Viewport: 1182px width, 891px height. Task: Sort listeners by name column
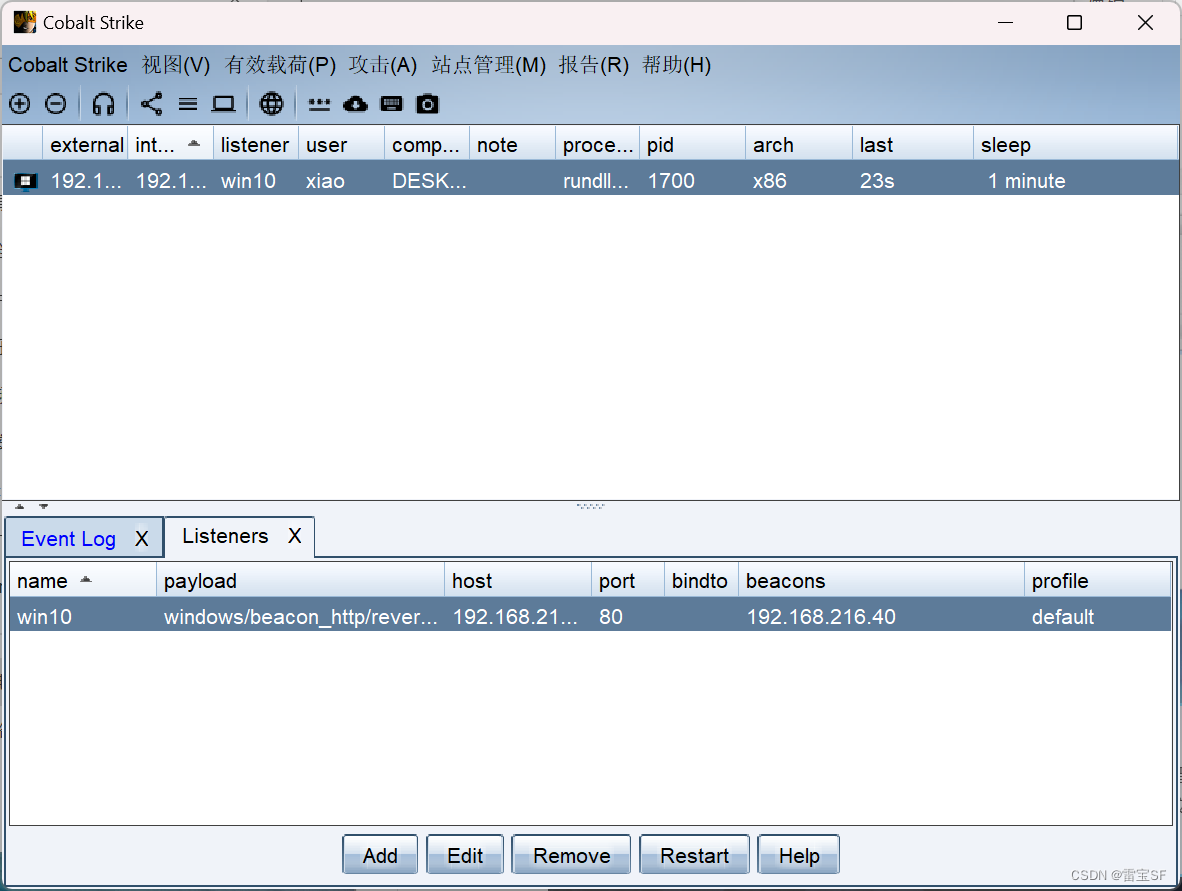83,580
